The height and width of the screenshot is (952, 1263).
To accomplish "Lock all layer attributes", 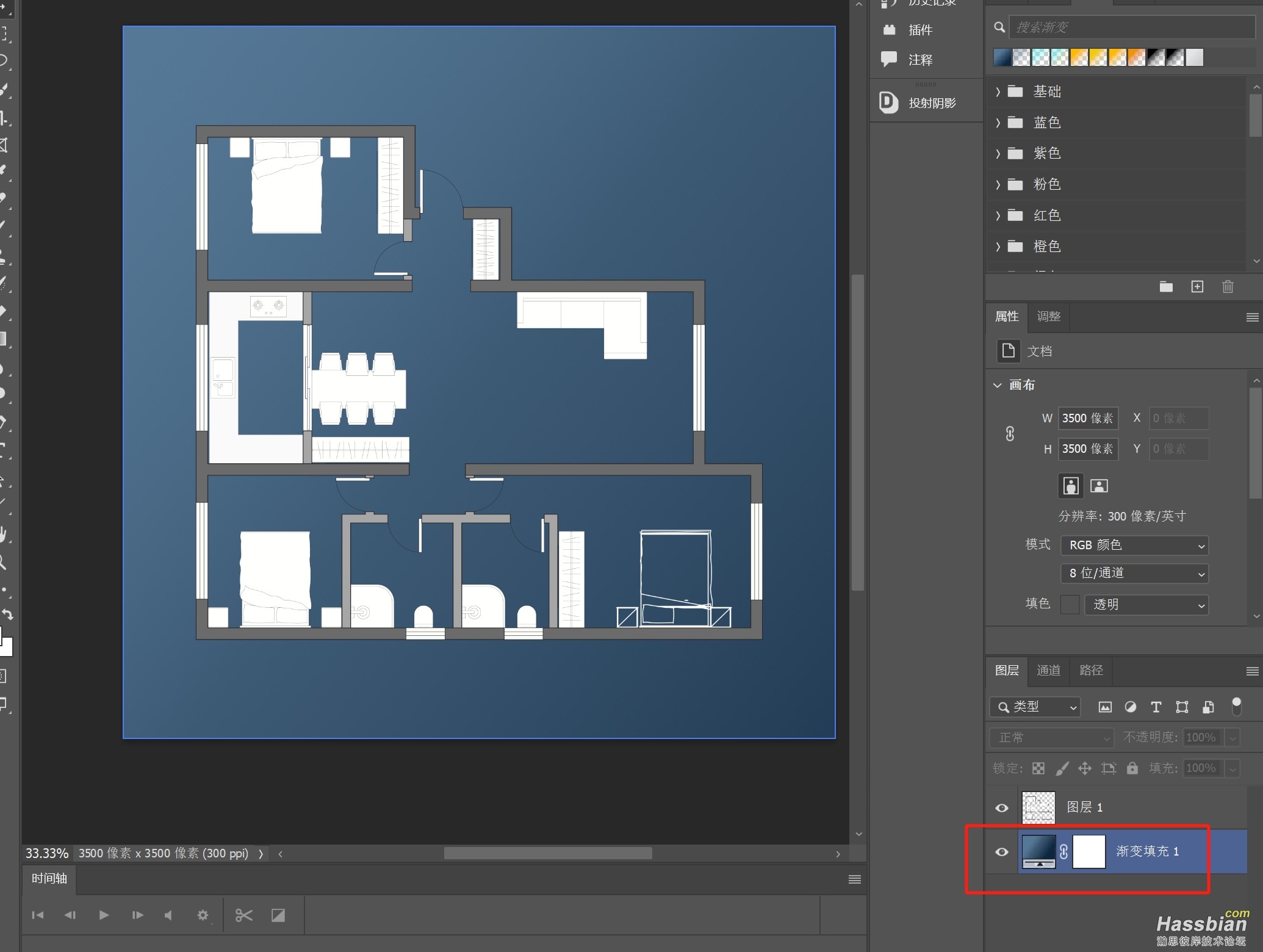I will tap(1132, 768).
